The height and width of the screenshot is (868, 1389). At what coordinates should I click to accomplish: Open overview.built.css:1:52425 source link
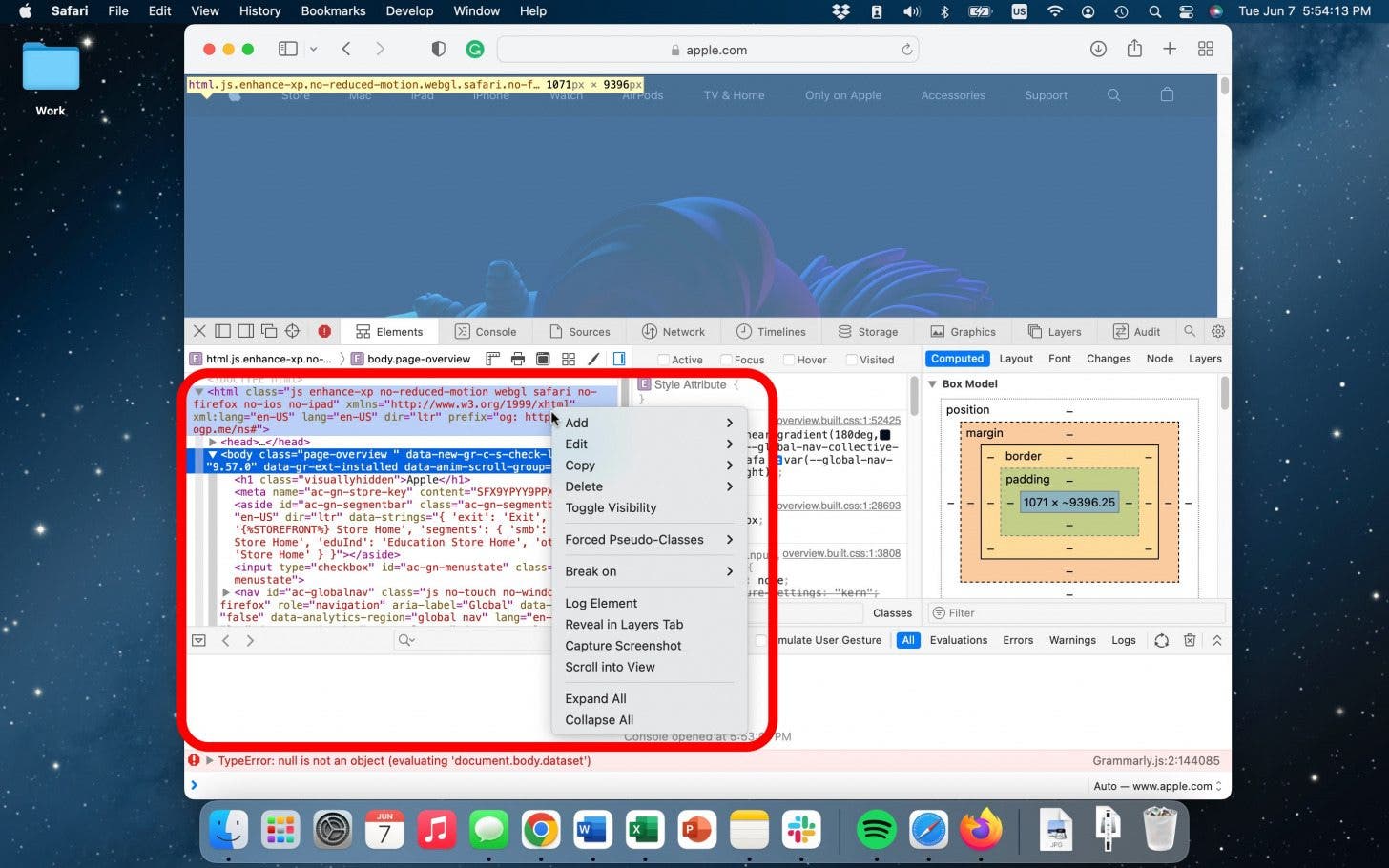coord(839,421)
